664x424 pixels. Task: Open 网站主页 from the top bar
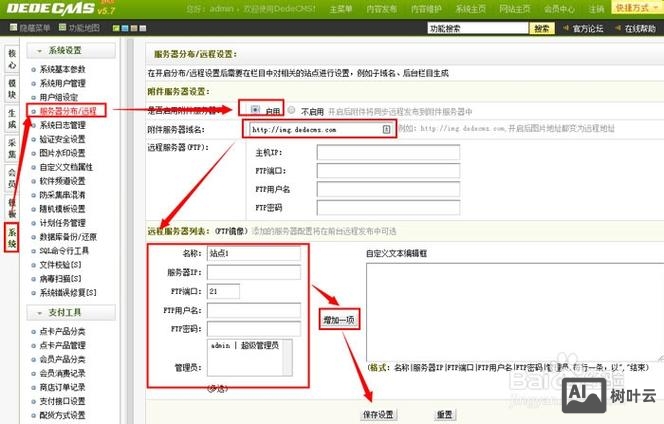click(515, 9)
